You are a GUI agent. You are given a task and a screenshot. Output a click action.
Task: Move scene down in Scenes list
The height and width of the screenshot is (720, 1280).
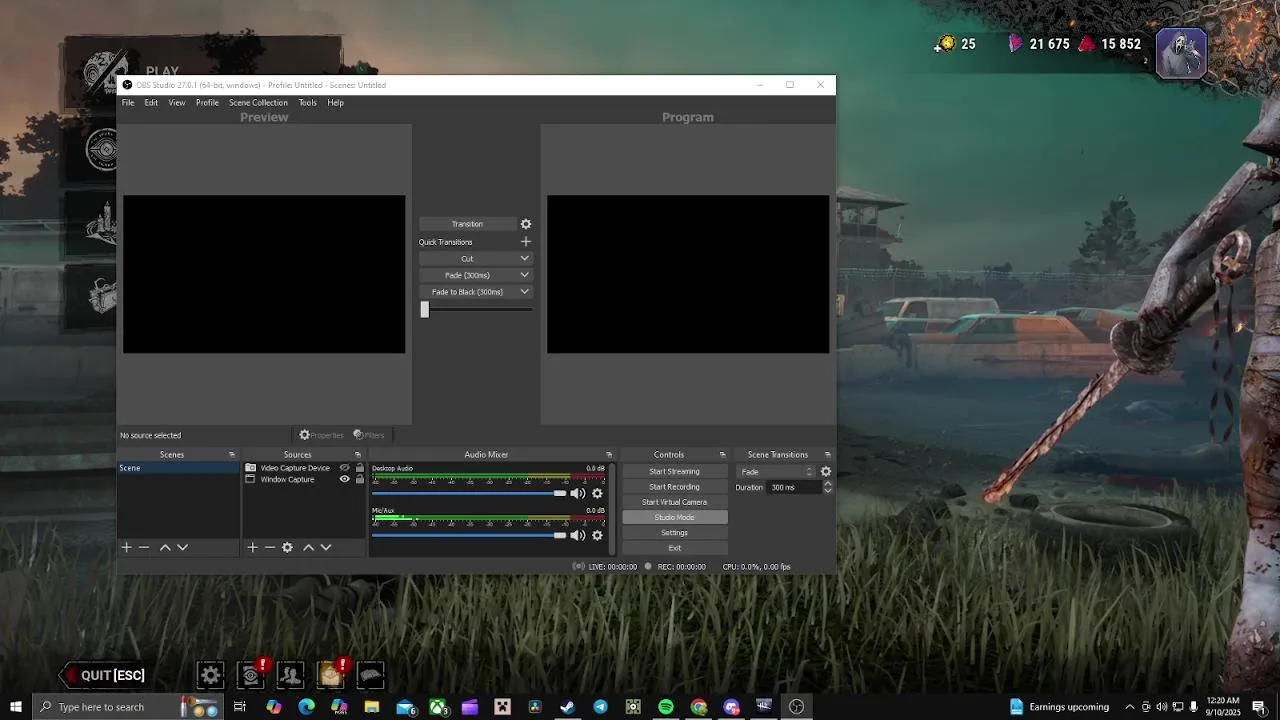pos(182,547)
